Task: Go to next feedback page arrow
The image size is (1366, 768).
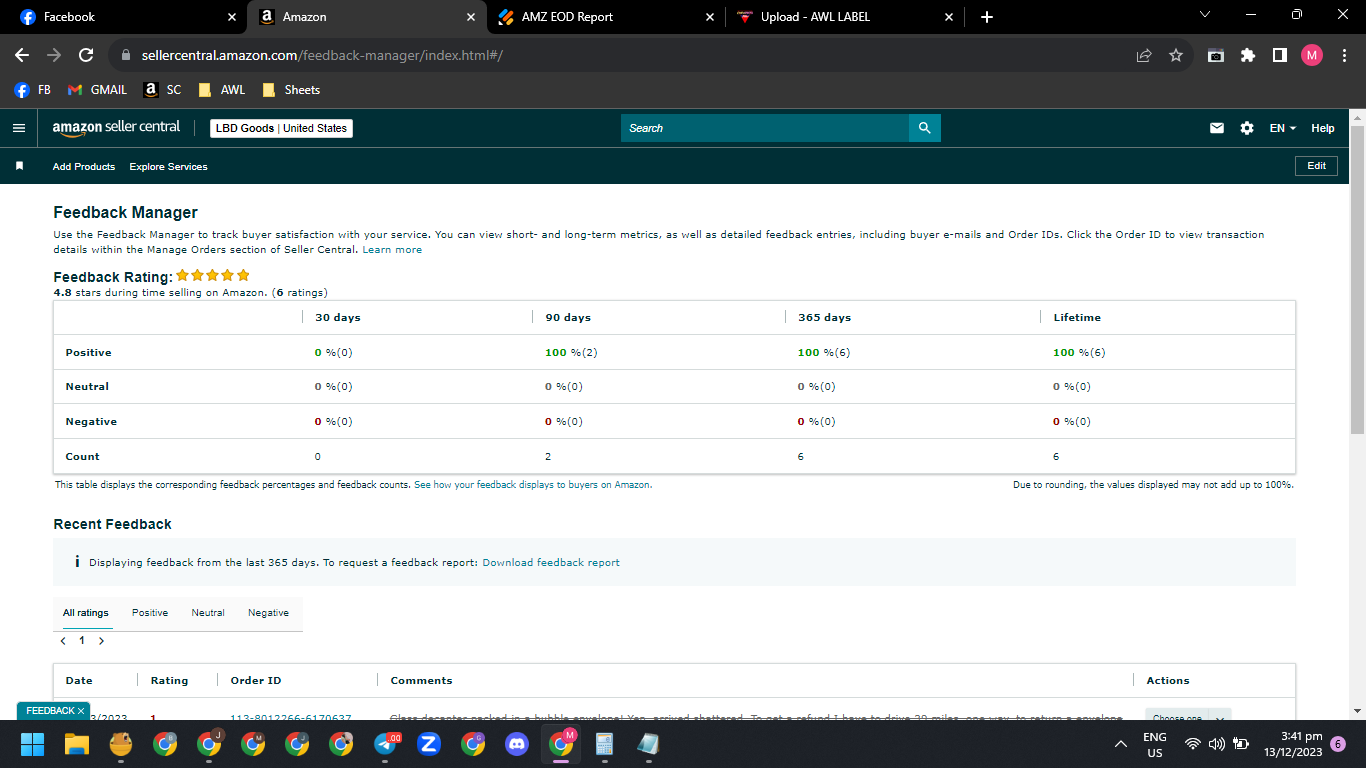Action: [101, 640]
